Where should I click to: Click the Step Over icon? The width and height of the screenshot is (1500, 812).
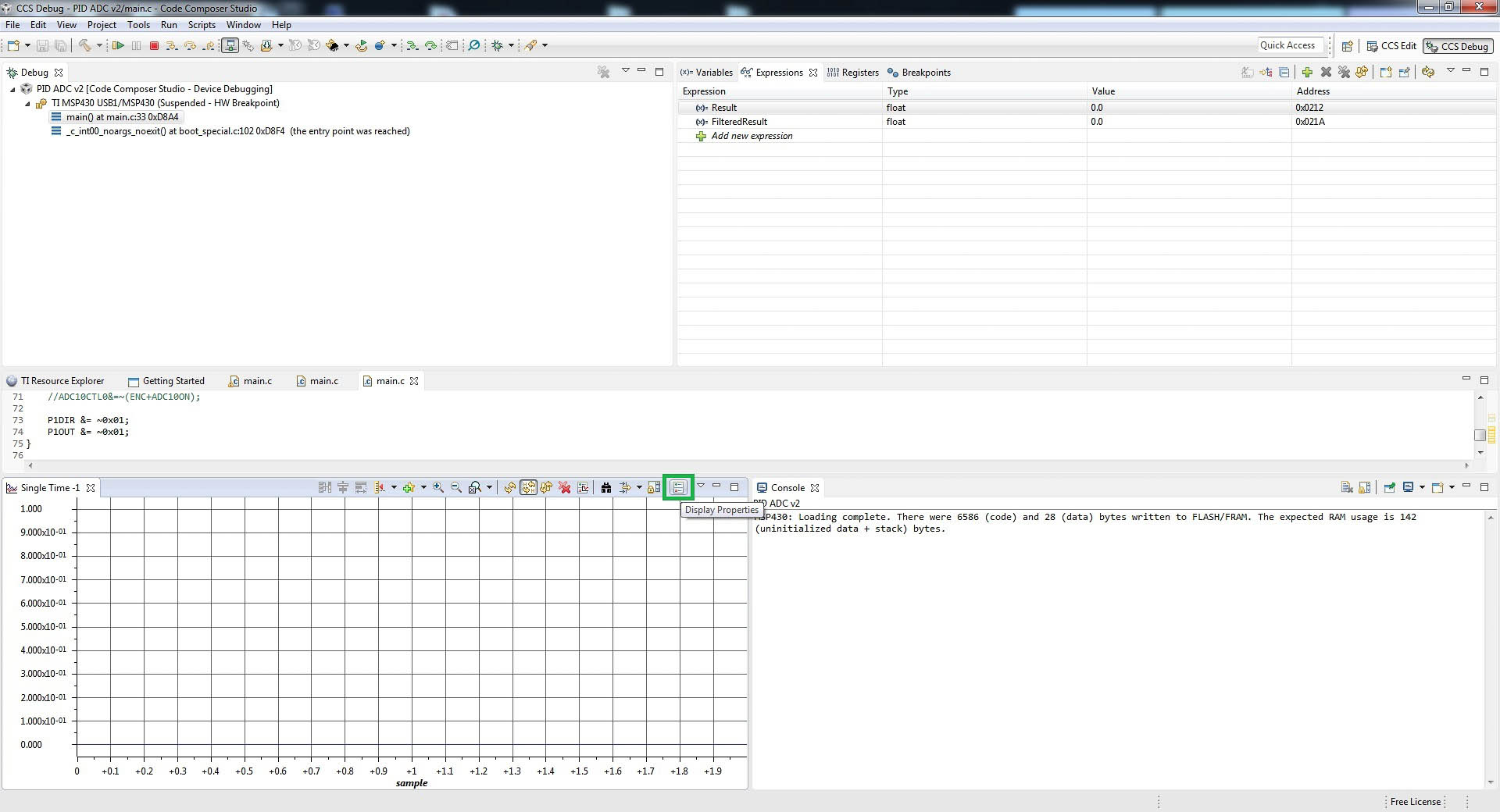tap(190, 45)
